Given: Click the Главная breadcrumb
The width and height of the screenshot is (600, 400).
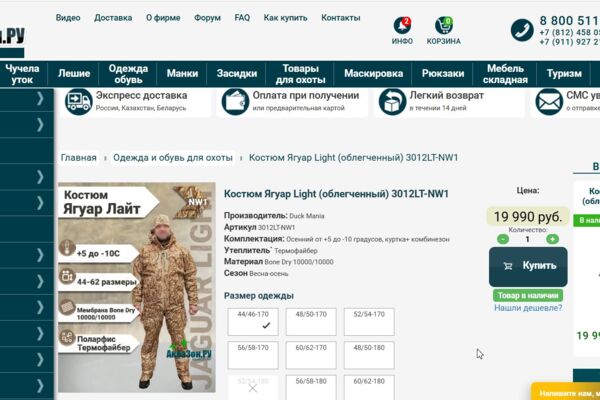Looking at the screenshot, I should coord(78,158).
